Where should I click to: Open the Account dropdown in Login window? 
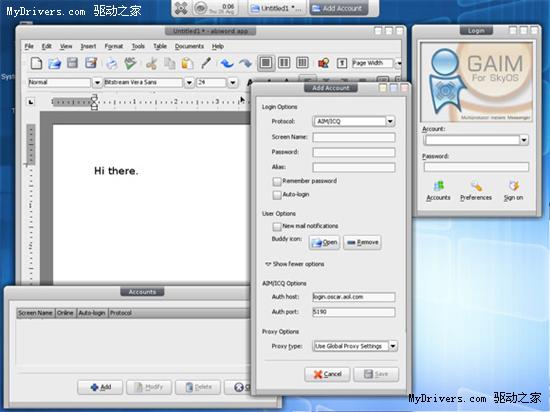[x=524, y=140]
